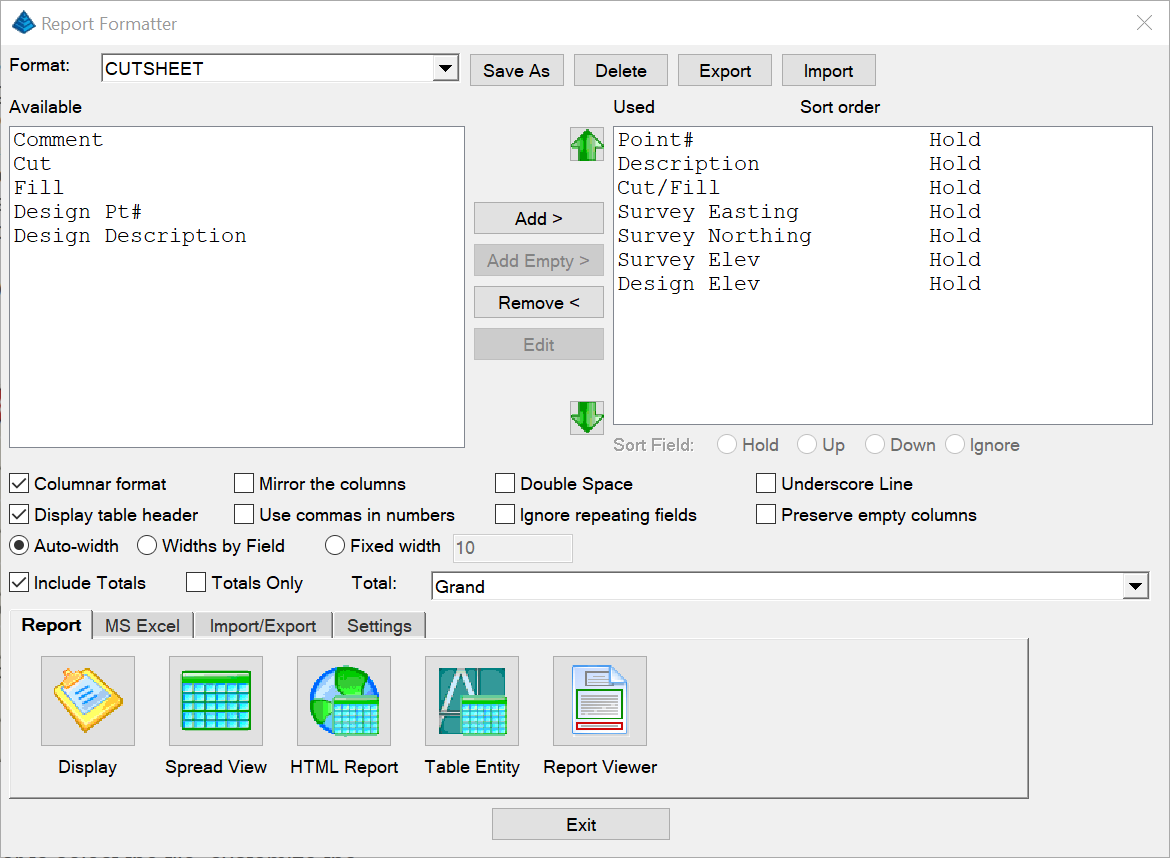Viewport: 1170px width, 858px height.
Task: Click the Table Entity icon
Action: click(472, 701)
